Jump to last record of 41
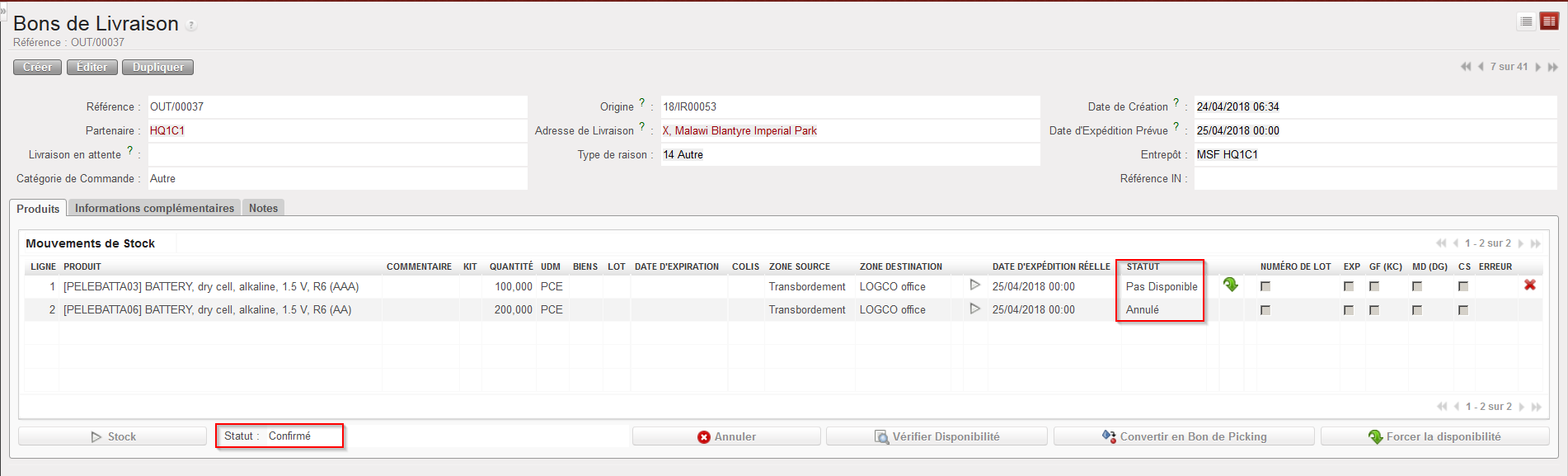Image resolution: width=1568 pixels, height=476 pixels. click(x=1552, y=67)
